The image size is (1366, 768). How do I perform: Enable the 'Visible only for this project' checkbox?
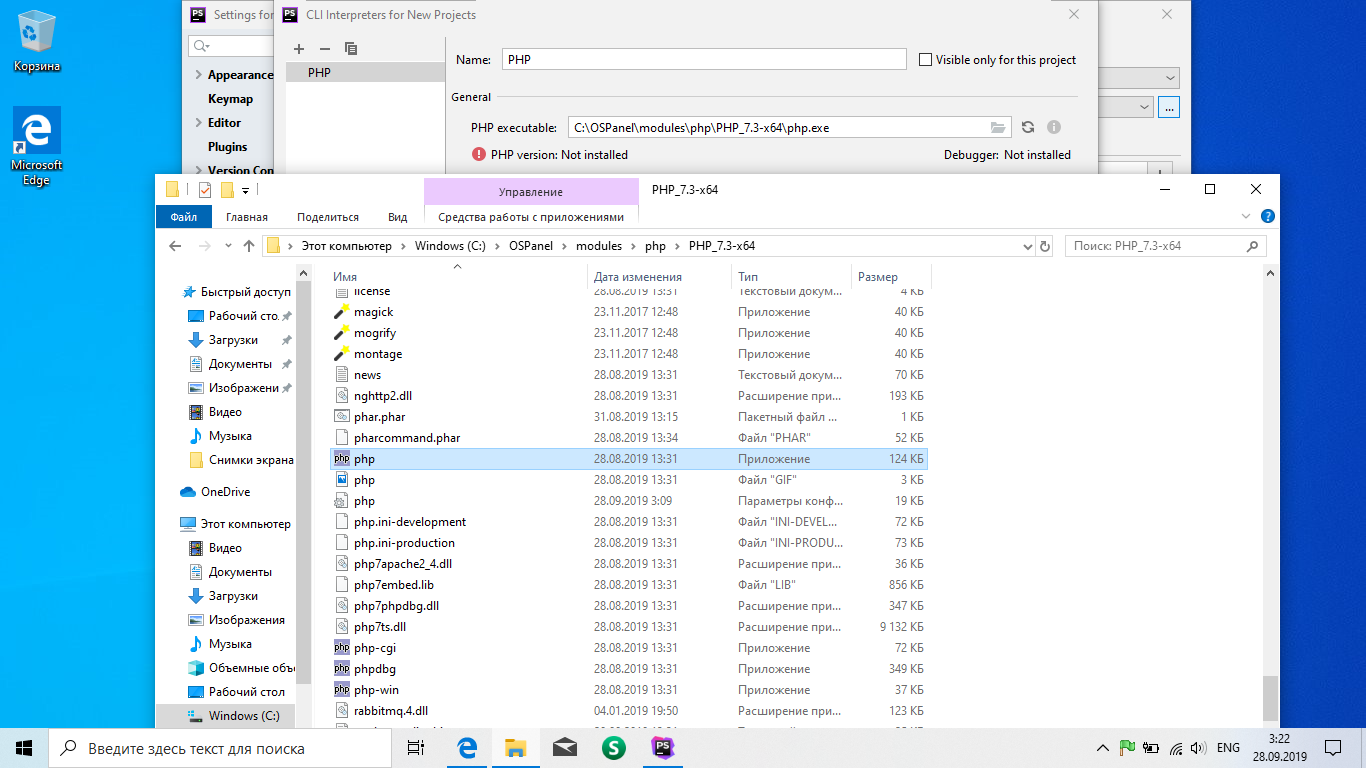(925, 59)
